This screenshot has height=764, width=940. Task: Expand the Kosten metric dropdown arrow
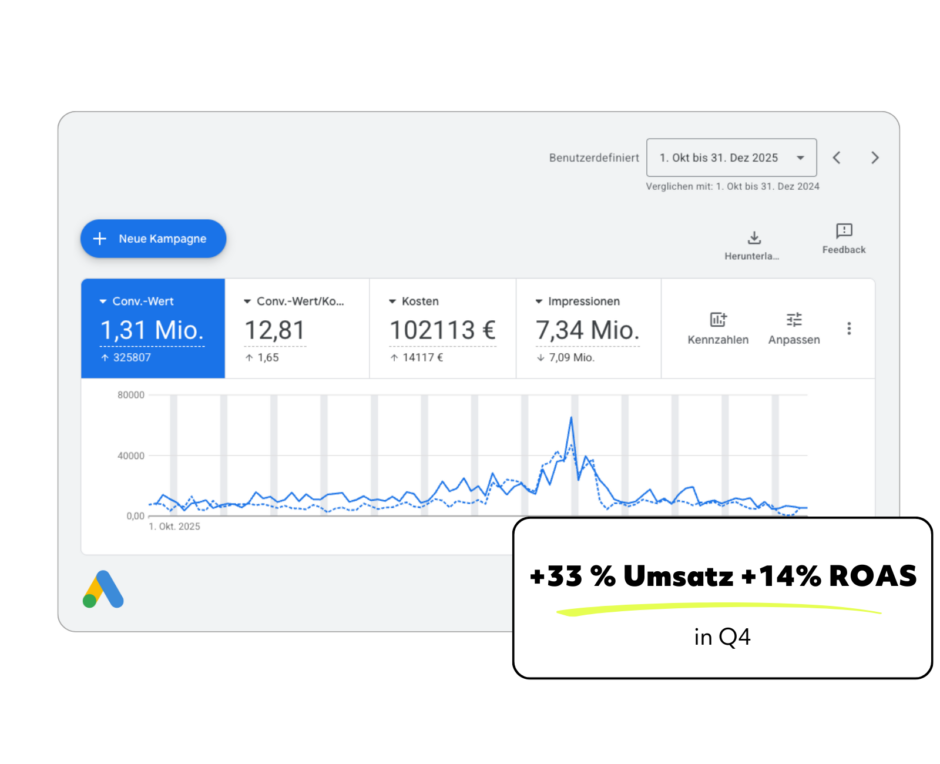393,301
